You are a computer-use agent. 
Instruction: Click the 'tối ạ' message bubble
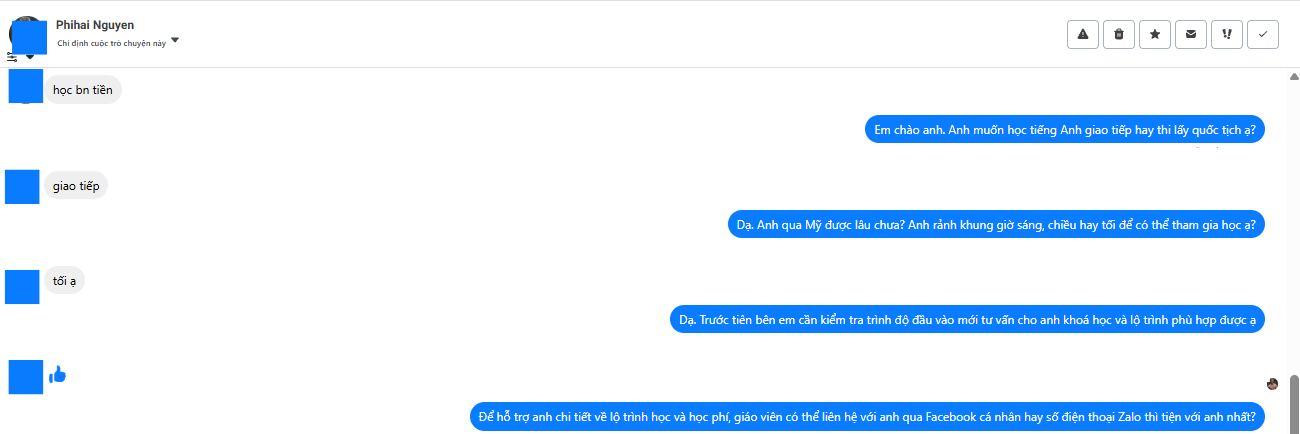(65, 281)
